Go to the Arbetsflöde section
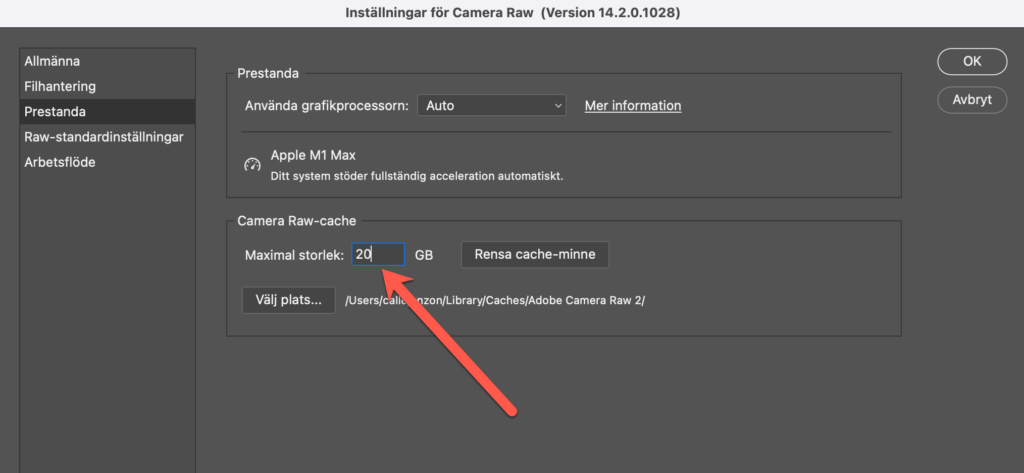 click(x=60, y=162)
